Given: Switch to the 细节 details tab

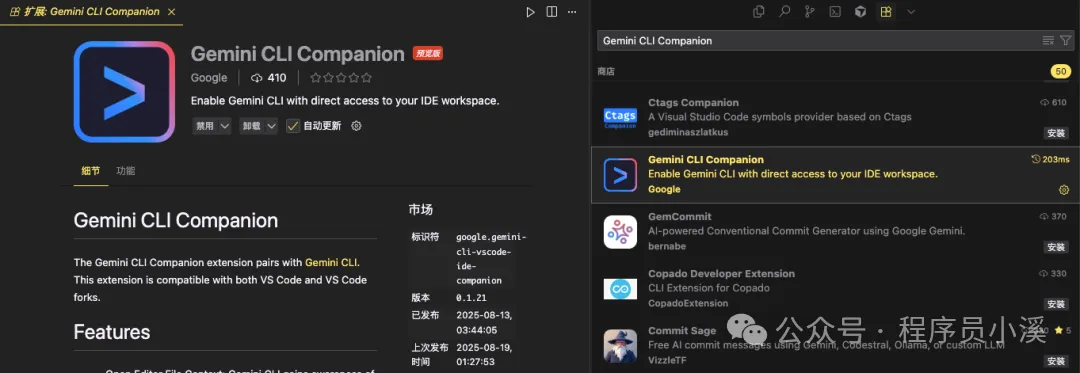Looking at the screenshot, I should 90,171.
